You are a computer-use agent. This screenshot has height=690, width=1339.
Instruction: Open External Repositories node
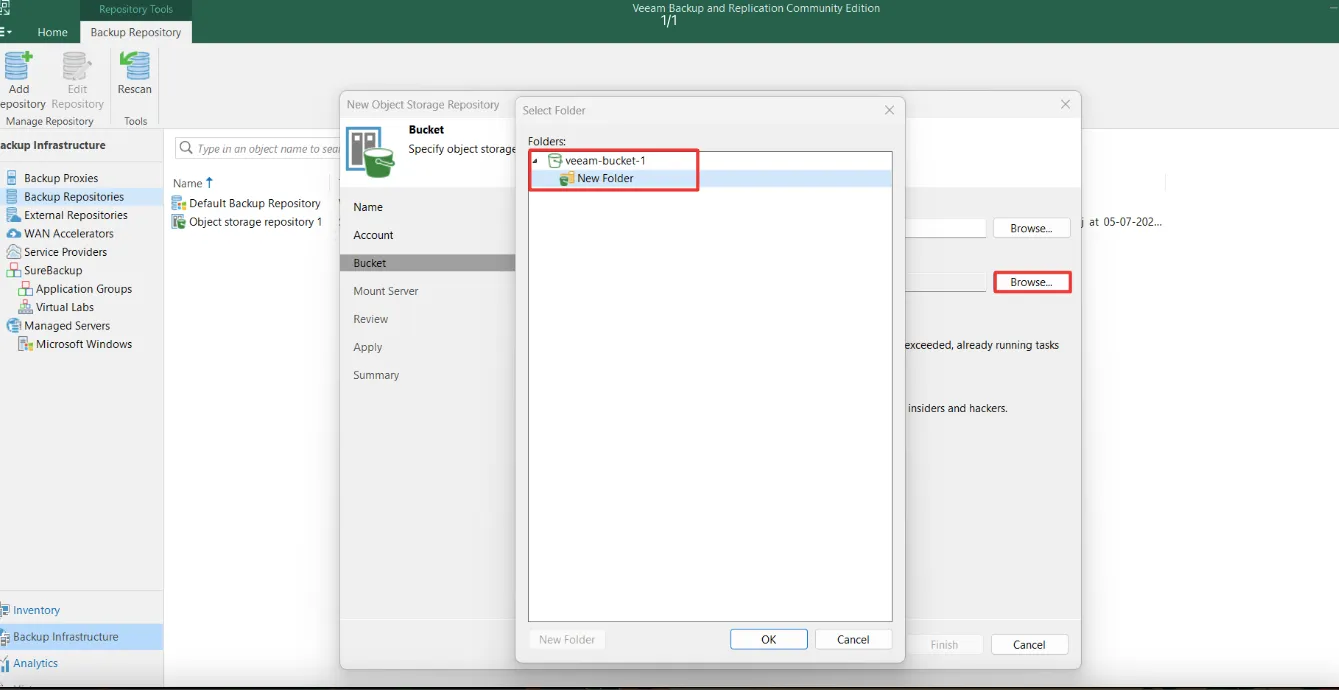click(76, 215)
